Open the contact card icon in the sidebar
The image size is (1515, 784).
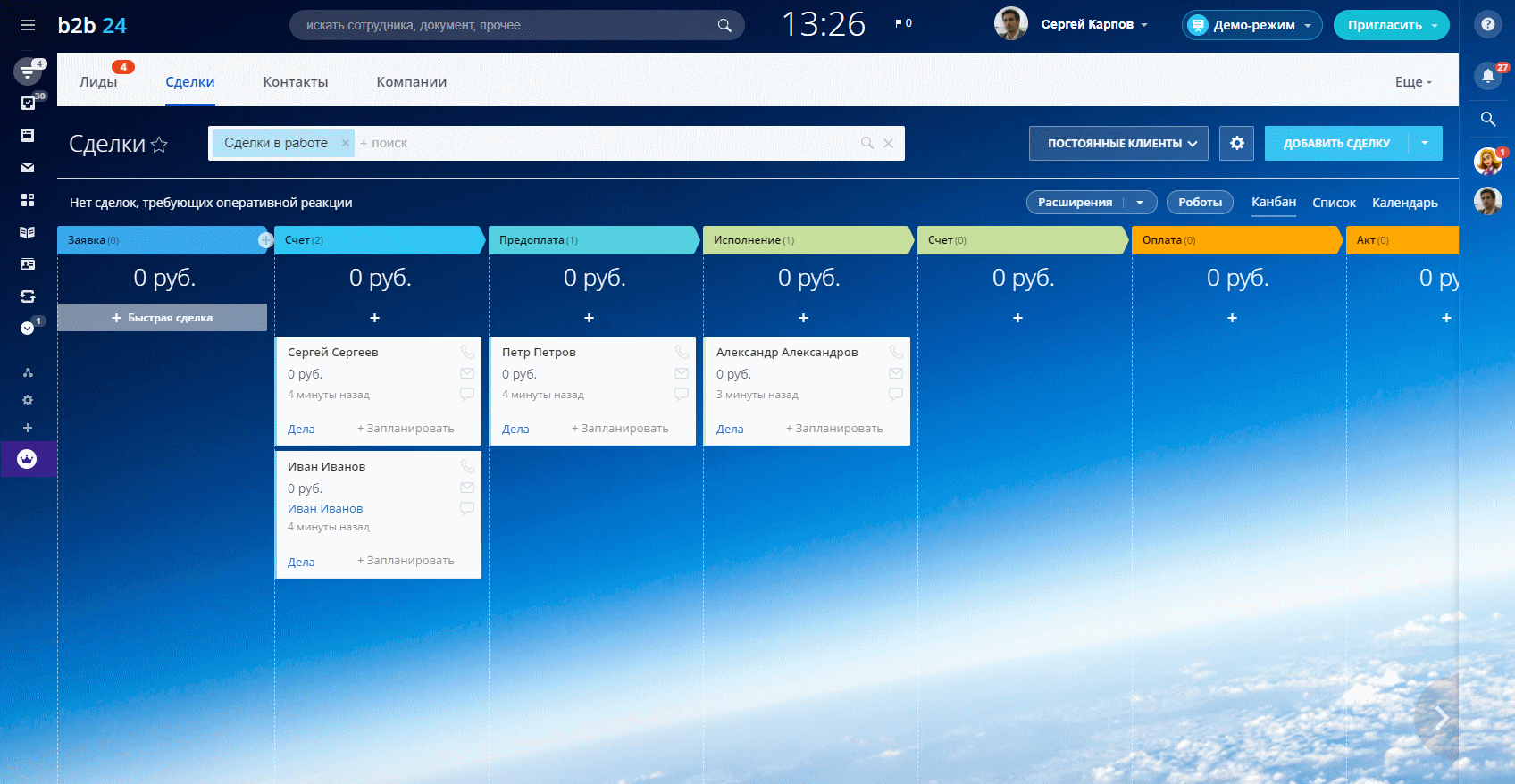tap(28, 264)
